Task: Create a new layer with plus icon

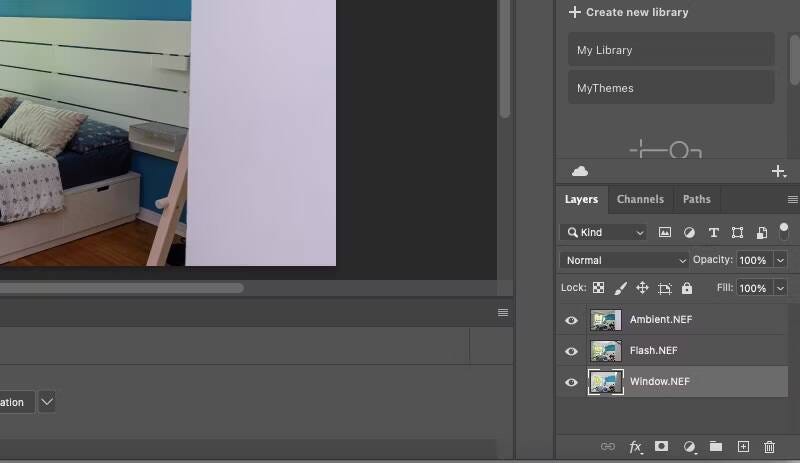Action: click(743, 447)
